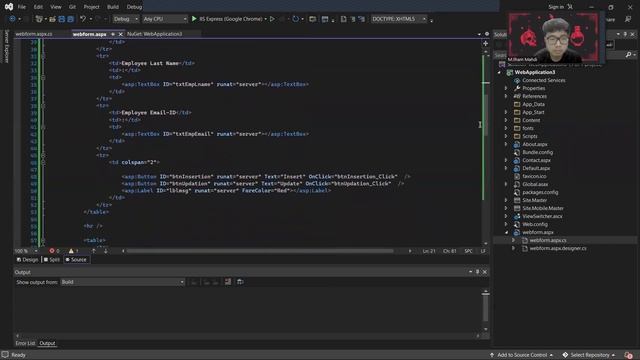Open the Any CPU platform dropdown
The width and height of the screenshot is (640, 360).
[164, 19]
